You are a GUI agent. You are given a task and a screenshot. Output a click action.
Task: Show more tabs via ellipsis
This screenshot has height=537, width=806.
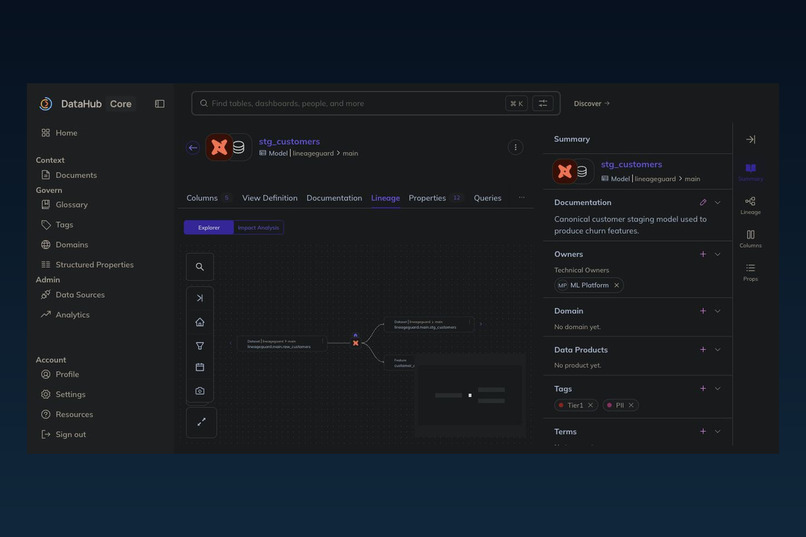pos(522,197)
